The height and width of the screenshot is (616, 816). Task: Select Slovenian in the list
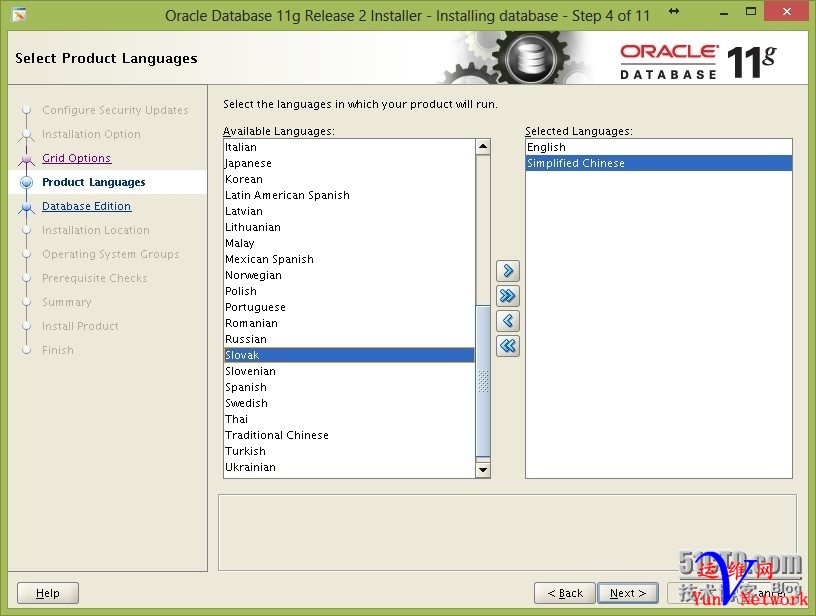(x=349, y=371)
